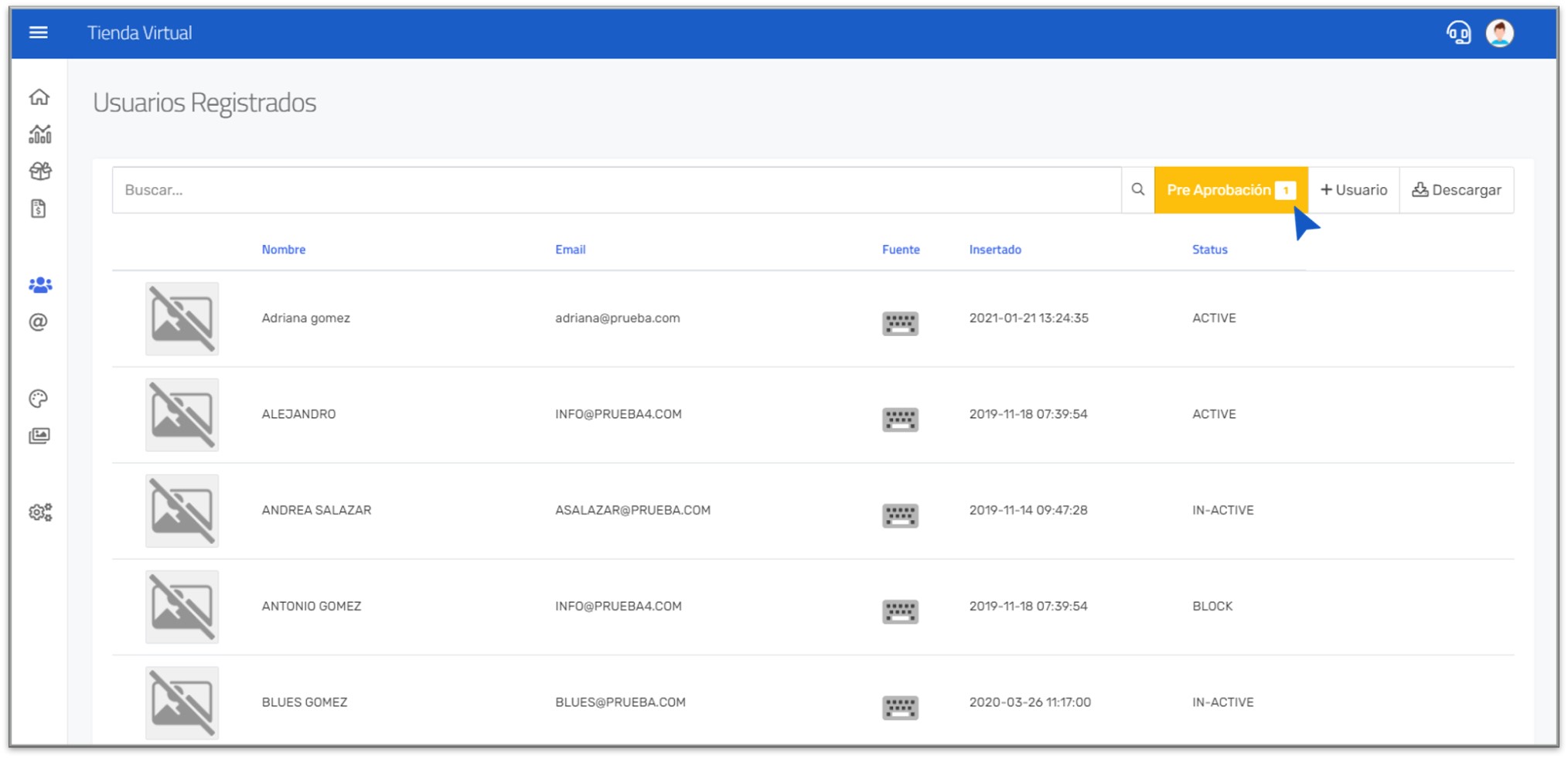Open the support headset icon
Screen dimensions: 1568x758
pyautogui.click(x=1458, y=33)
